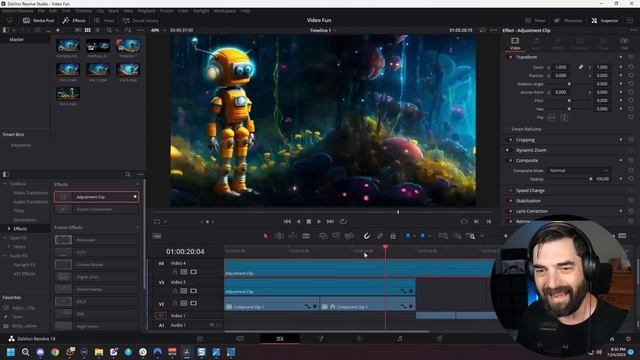Reset the Transform section with its reset icon

click(x=631, y=57)
